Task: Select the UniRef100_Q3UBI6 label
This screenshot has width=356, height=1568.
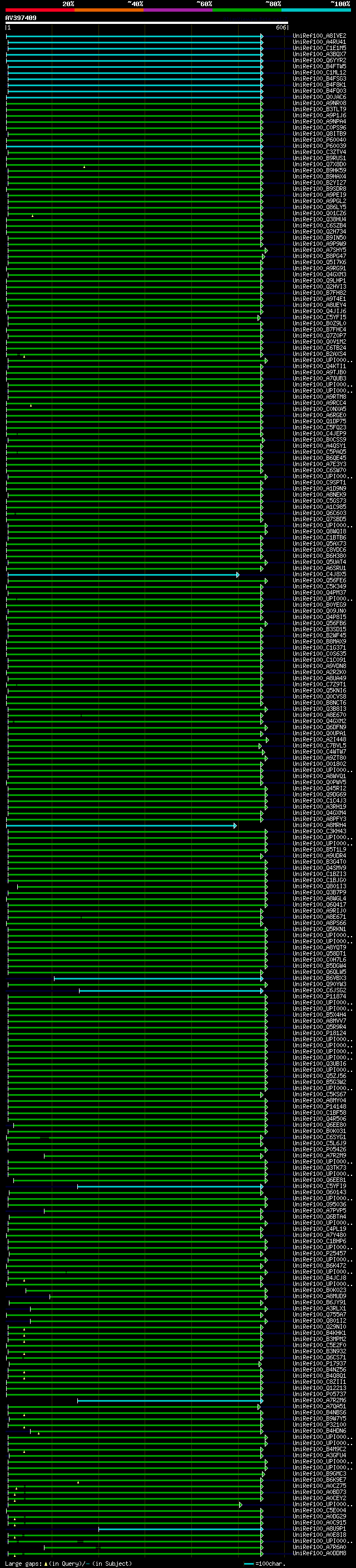Action: (319, 1065)
